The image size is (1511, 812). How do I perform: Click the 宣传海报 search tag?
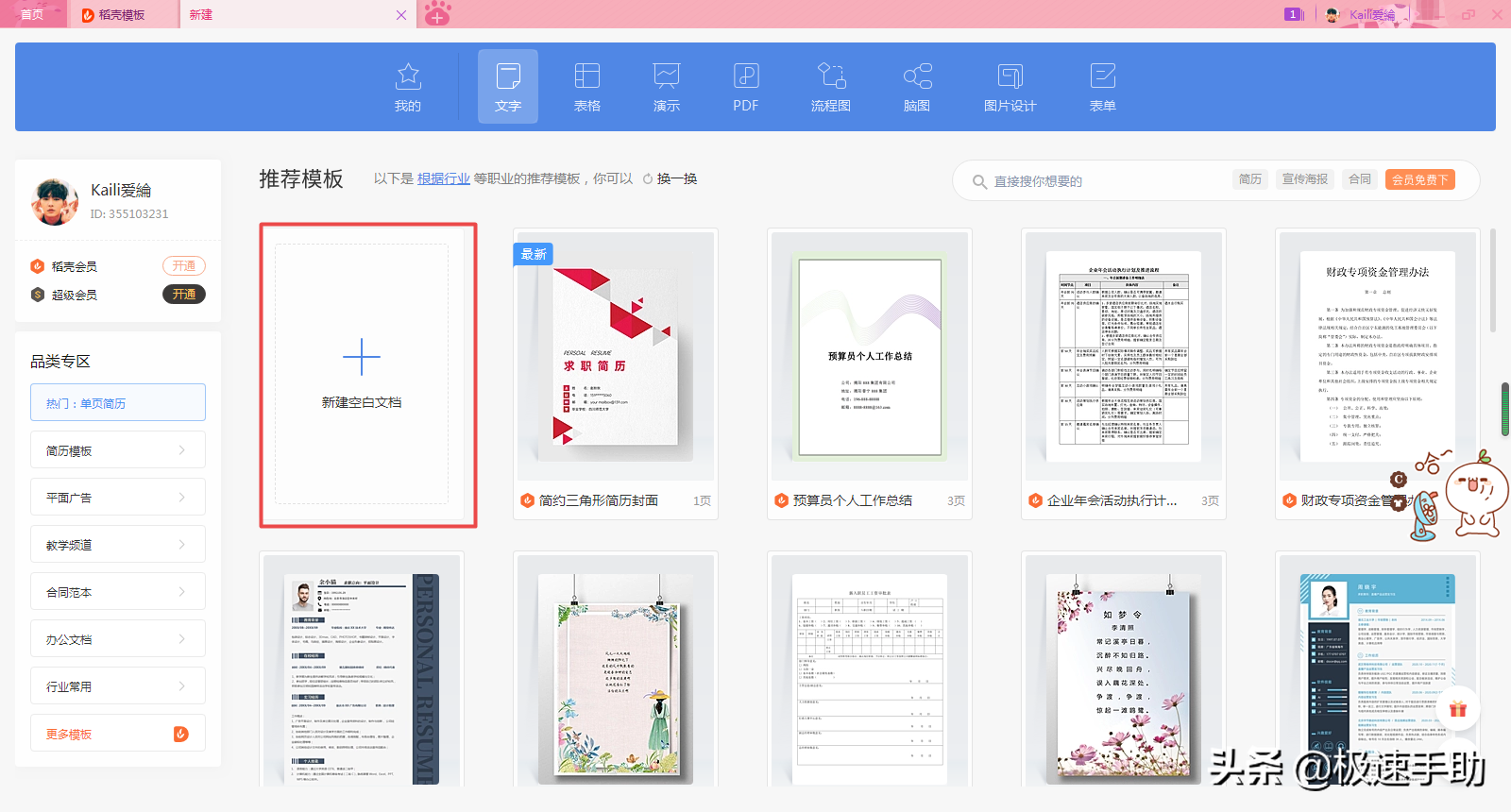click(1305, 179)
